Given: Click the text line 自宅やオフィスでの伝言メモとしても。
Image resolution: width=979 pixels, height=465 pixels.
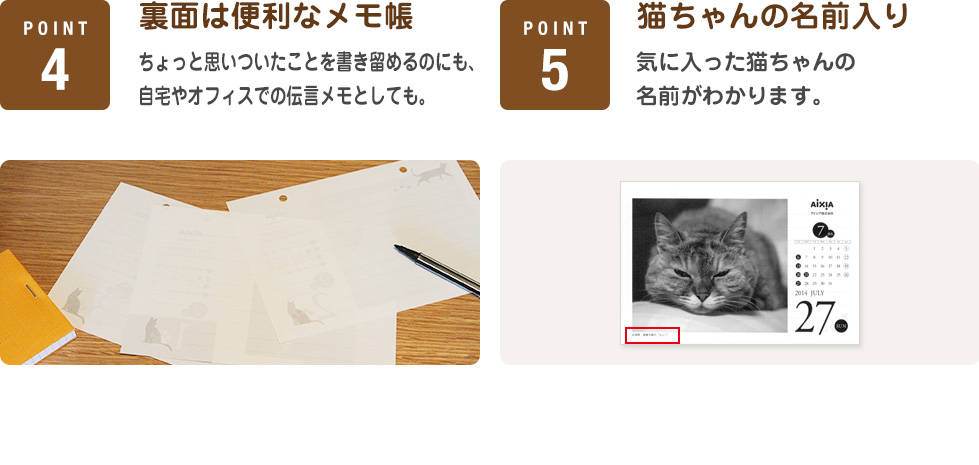Looking at the screenshot, I should tap(283, 97).
